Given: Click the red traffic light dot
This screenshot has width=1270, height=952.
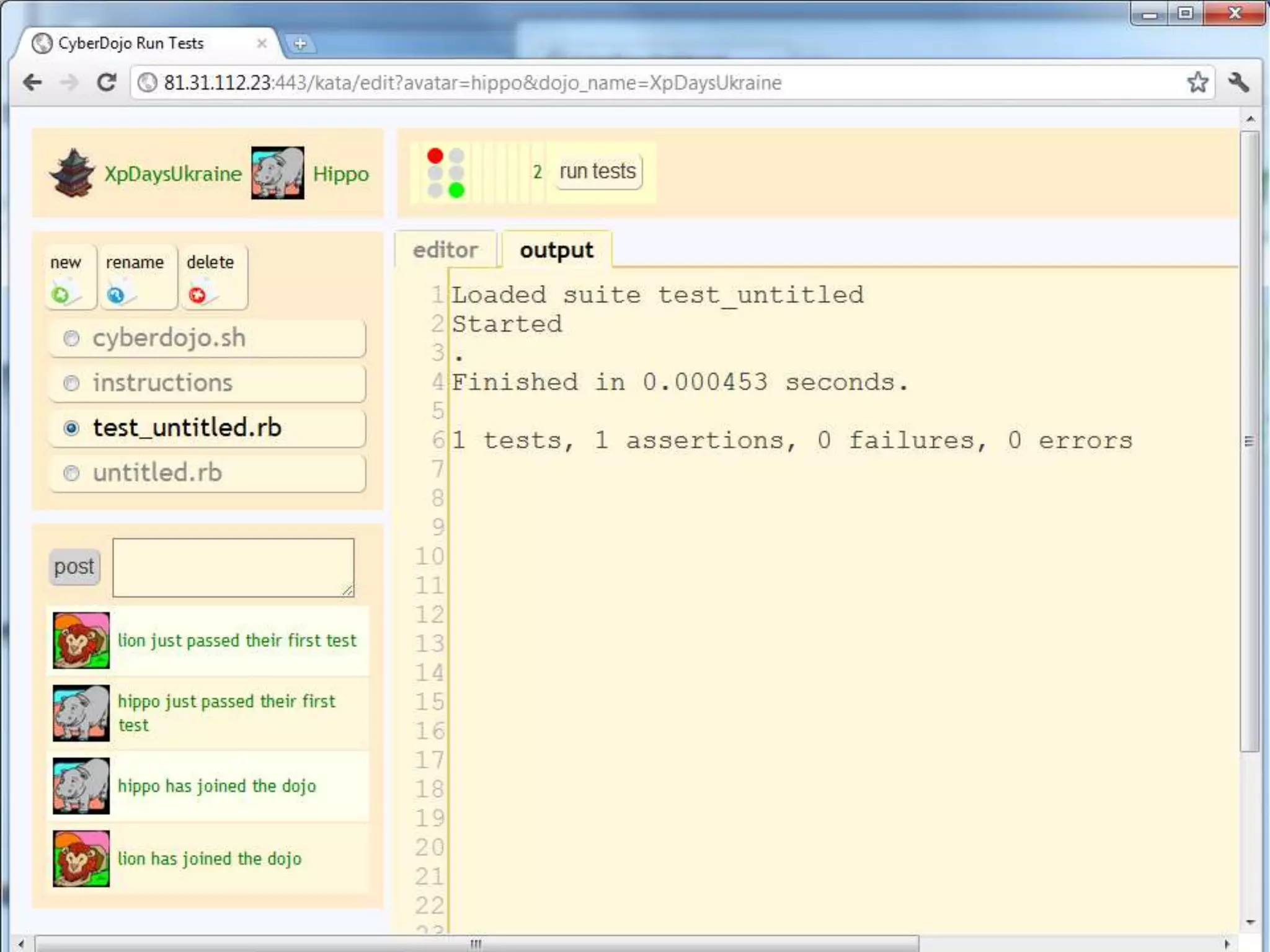Looking at the screenshot, I should tap(435, 156).
